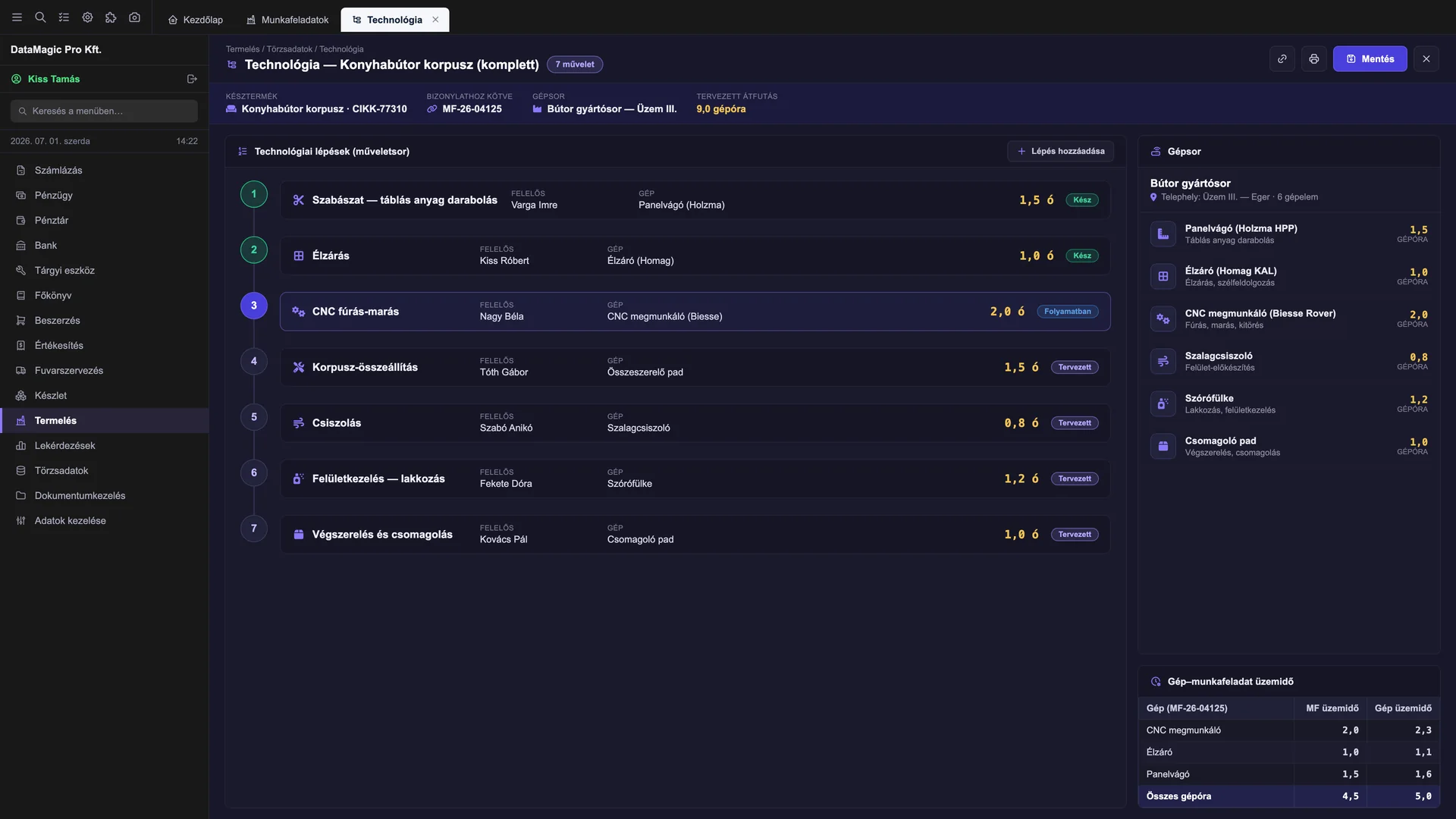This screenshot has width=1456, height=819.
Task: Open settings gear icon in top toolbar
Action: coord(87,17)
